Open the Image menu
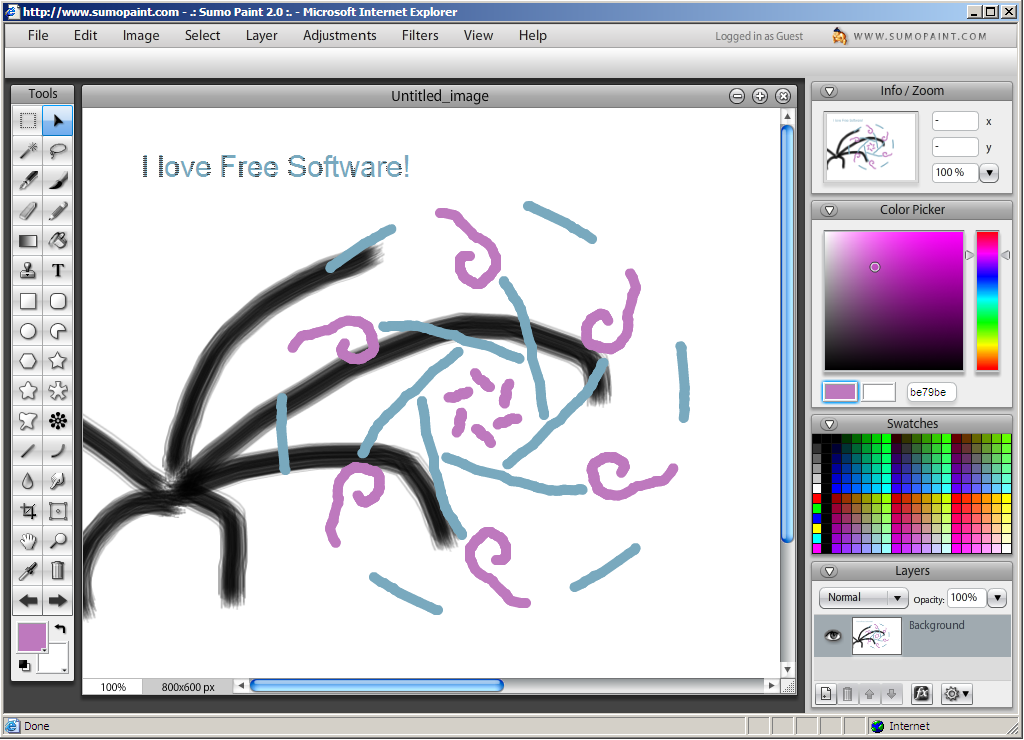Viewport: 1024px width, 740px height. point(141,35)
